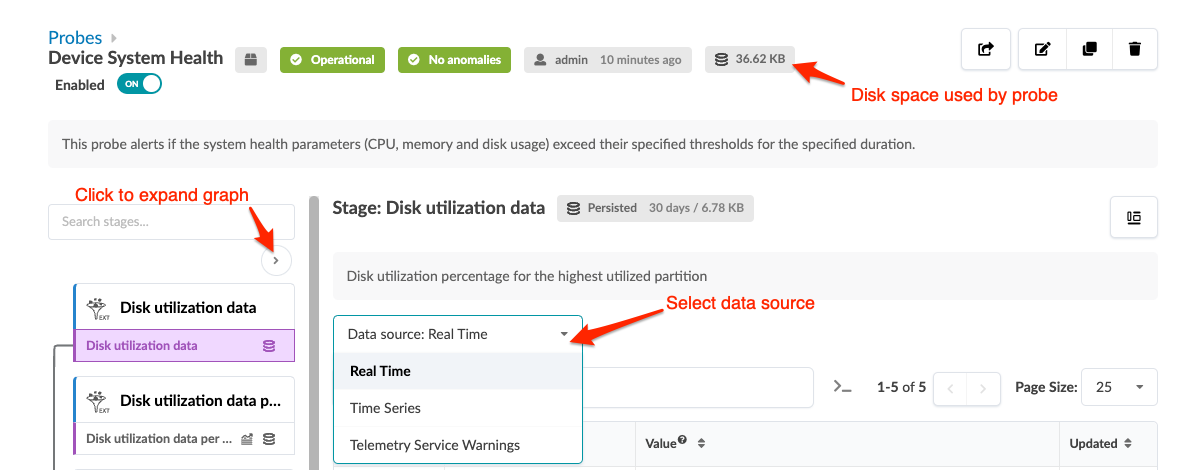The image size is (1204, 470).
Task: Click the briefcase icon next to probe title
Action: pos(251,60)
